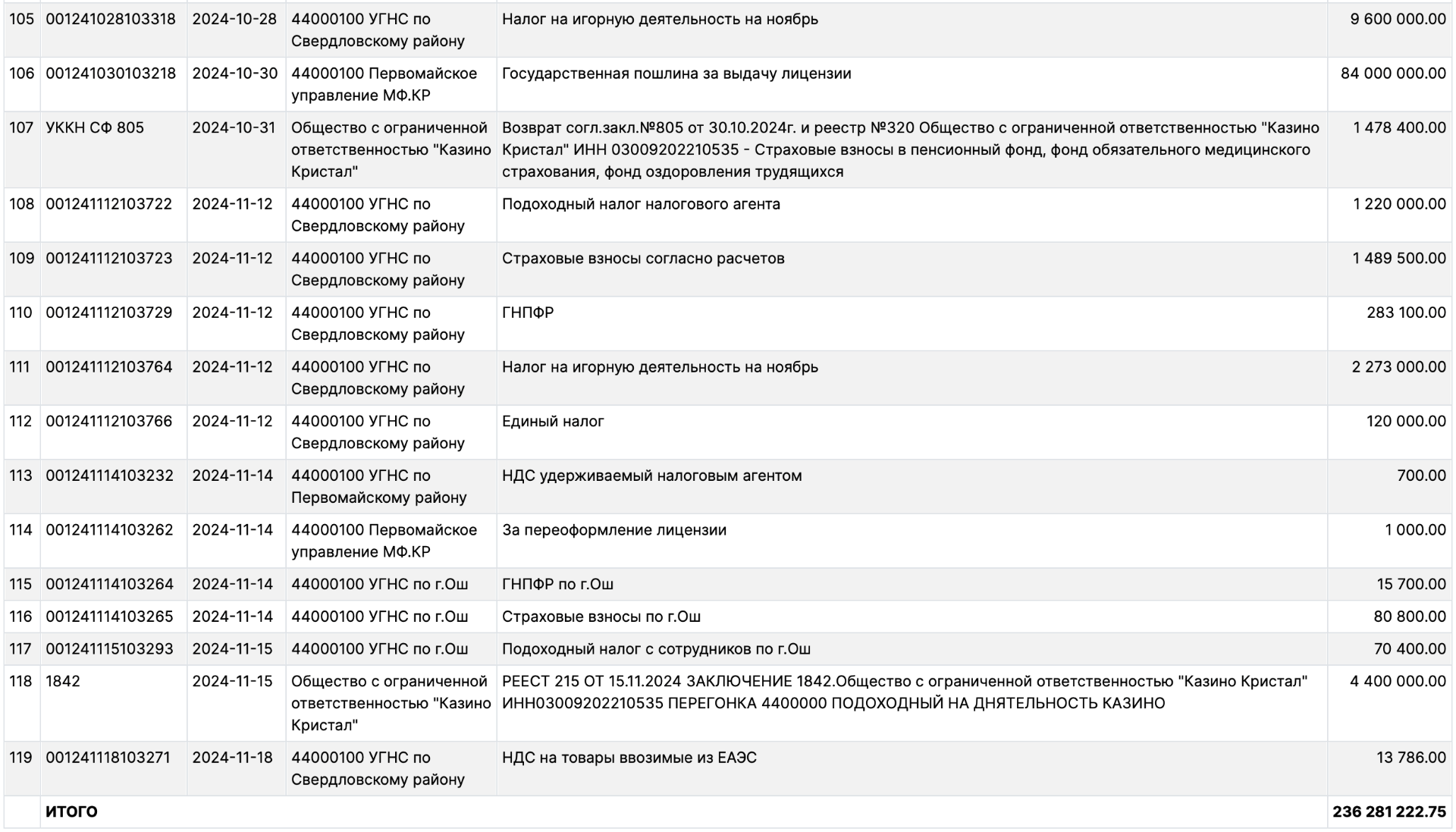Select НДС на товары ввозимые из ЕАЭС
1456x832 pixels.
pos(629,758)
